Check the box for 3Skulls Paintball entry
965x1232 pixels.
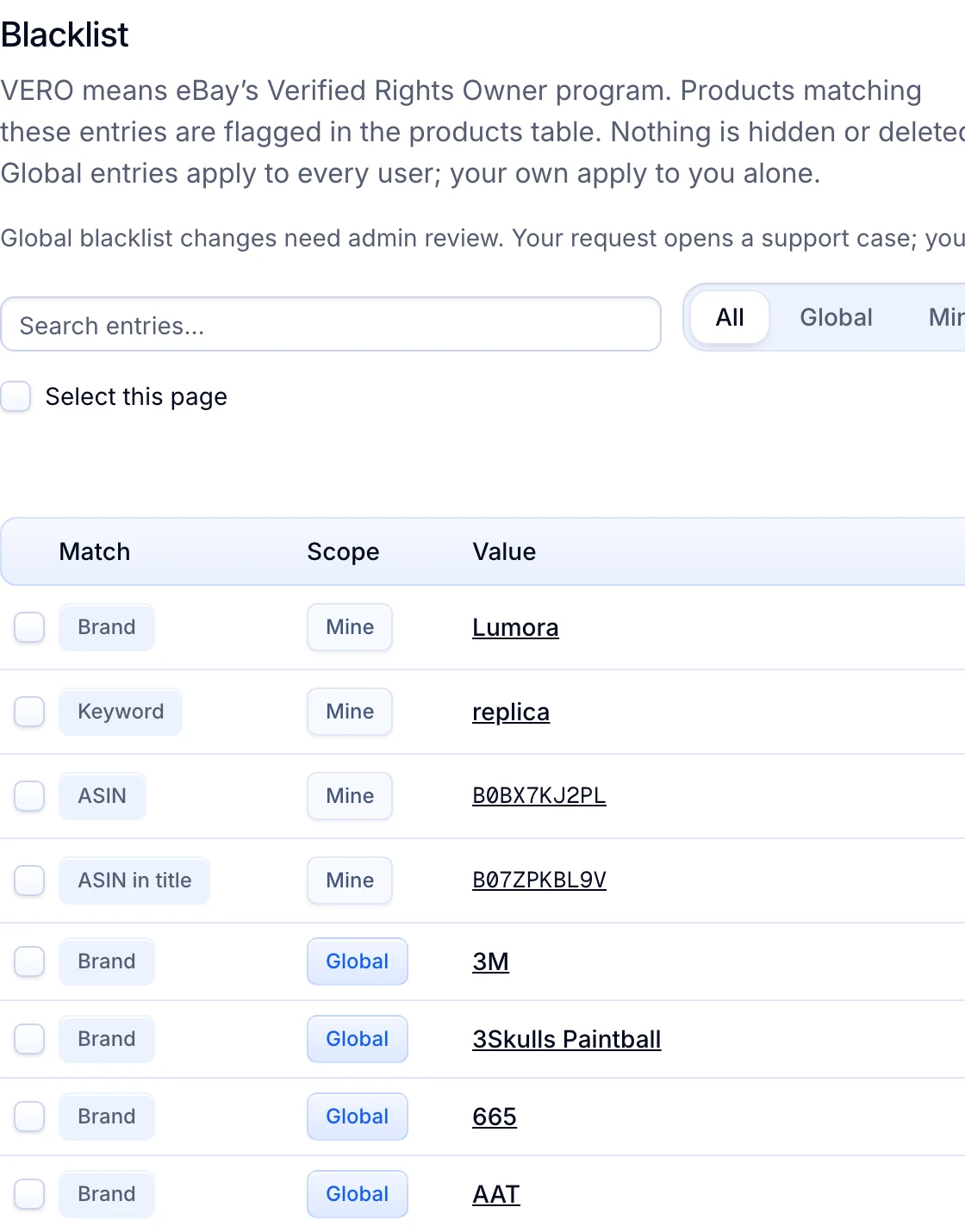pos(29,1039)
